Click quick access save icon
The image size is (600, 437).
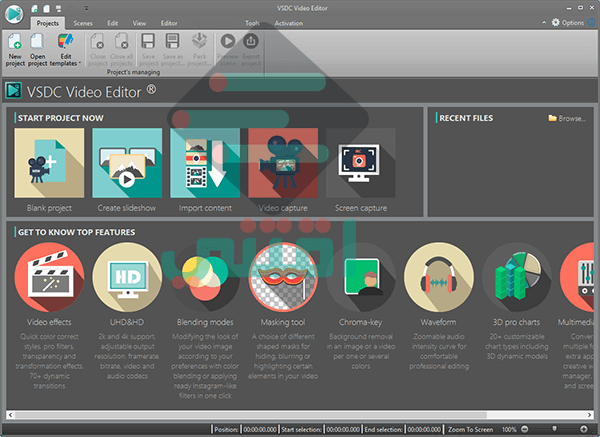[58, 8]
